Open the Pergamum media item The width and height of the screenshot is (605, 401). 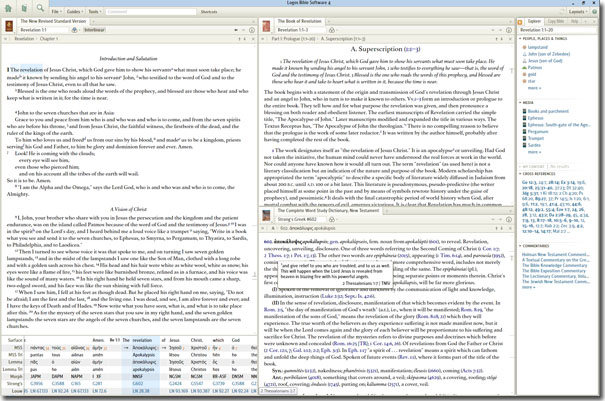538,132
